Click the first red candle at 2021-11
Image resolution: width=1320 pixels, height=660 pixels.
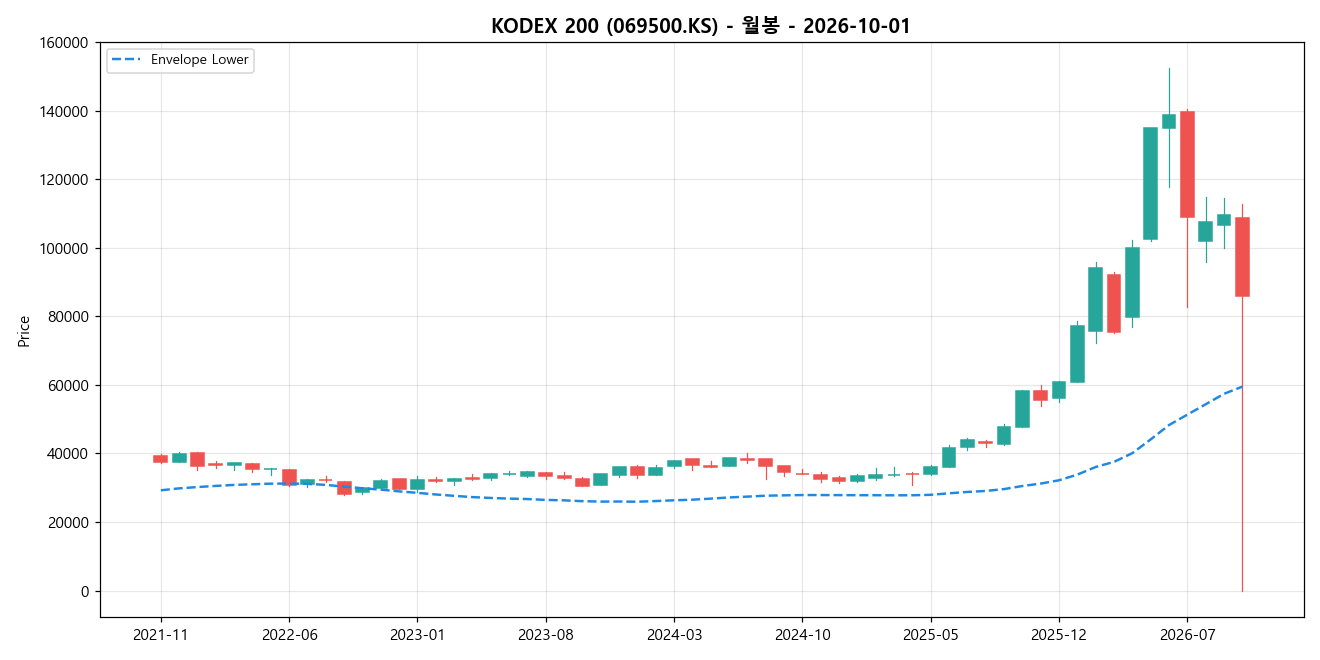tap(161, 459)
